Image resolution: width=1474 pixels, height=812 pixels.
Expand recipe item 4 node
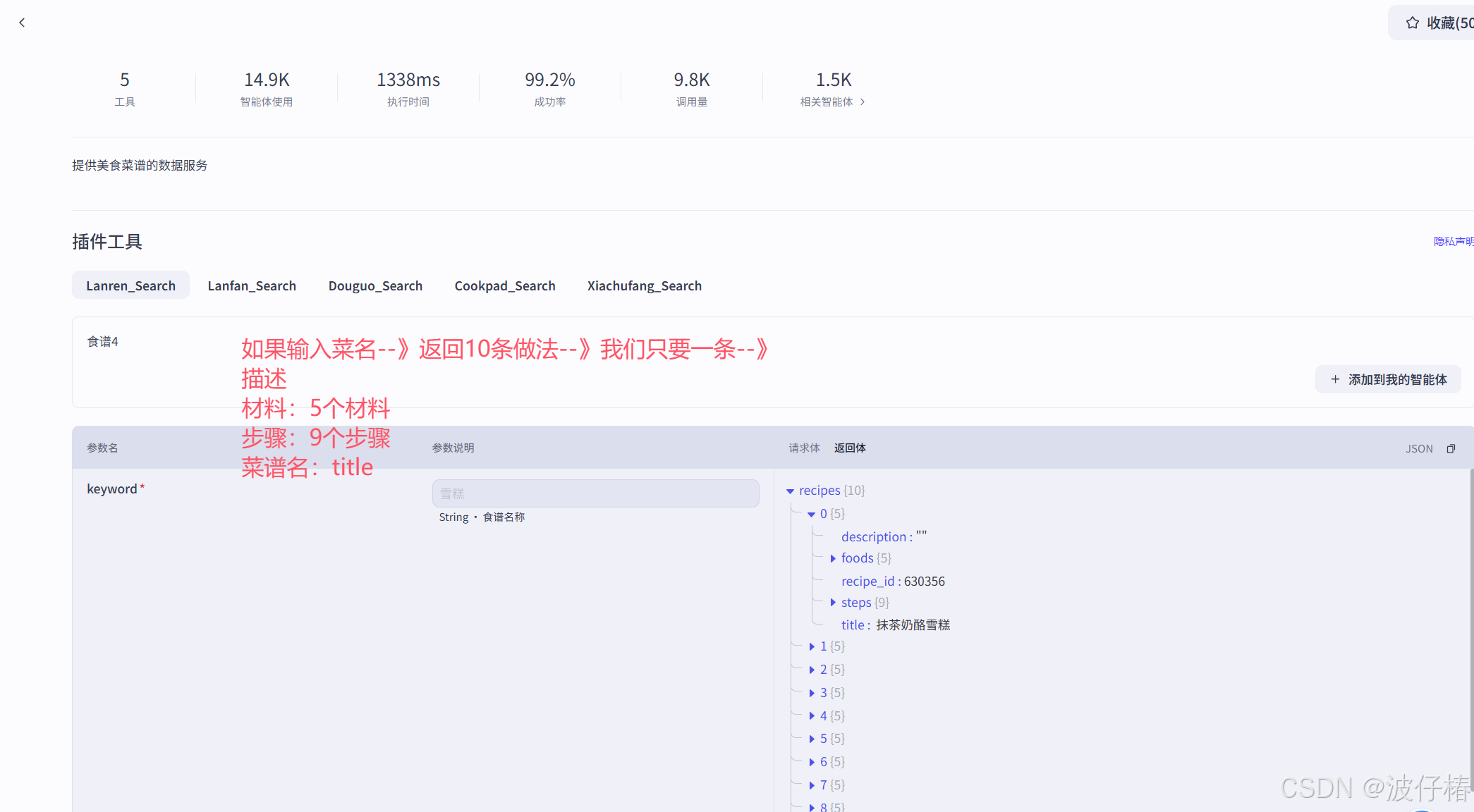coord(812,716)
